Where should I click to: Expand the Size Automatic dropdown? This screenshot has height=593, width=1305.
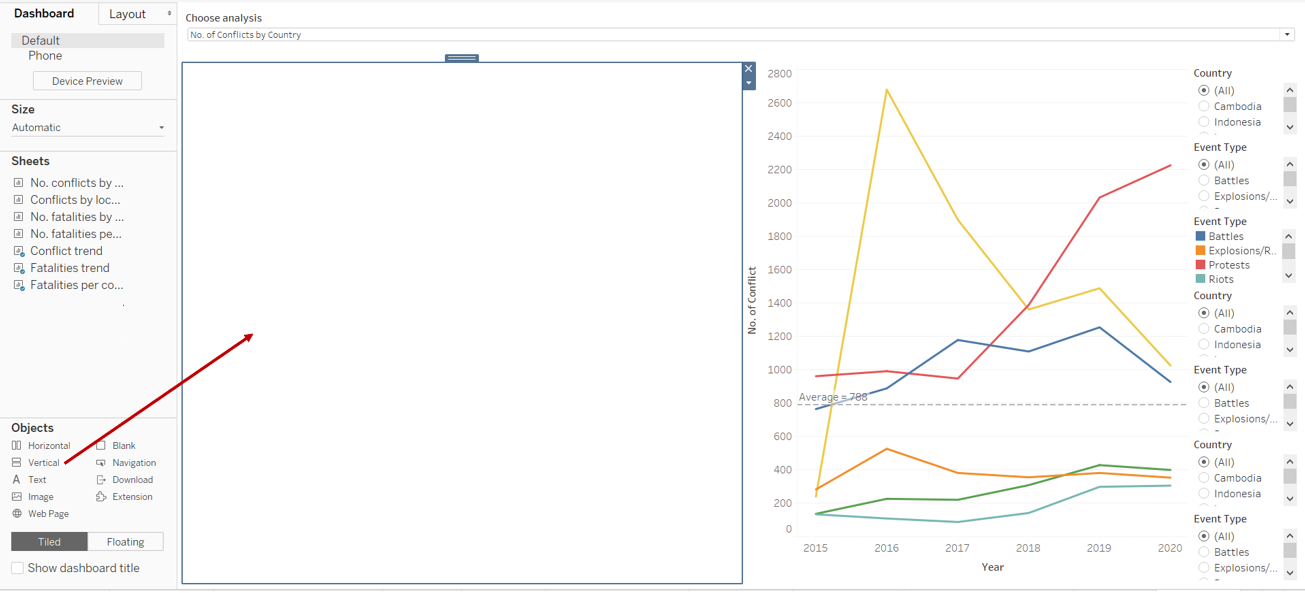(x=161, y=128)
